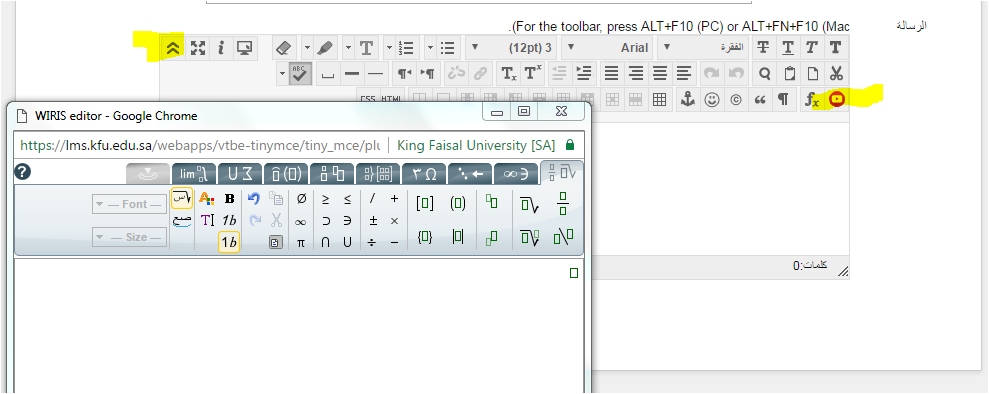This screenshot has width=989, height=394.
Task: Toggle the ABC spell check button
Action: coord(301,74)
